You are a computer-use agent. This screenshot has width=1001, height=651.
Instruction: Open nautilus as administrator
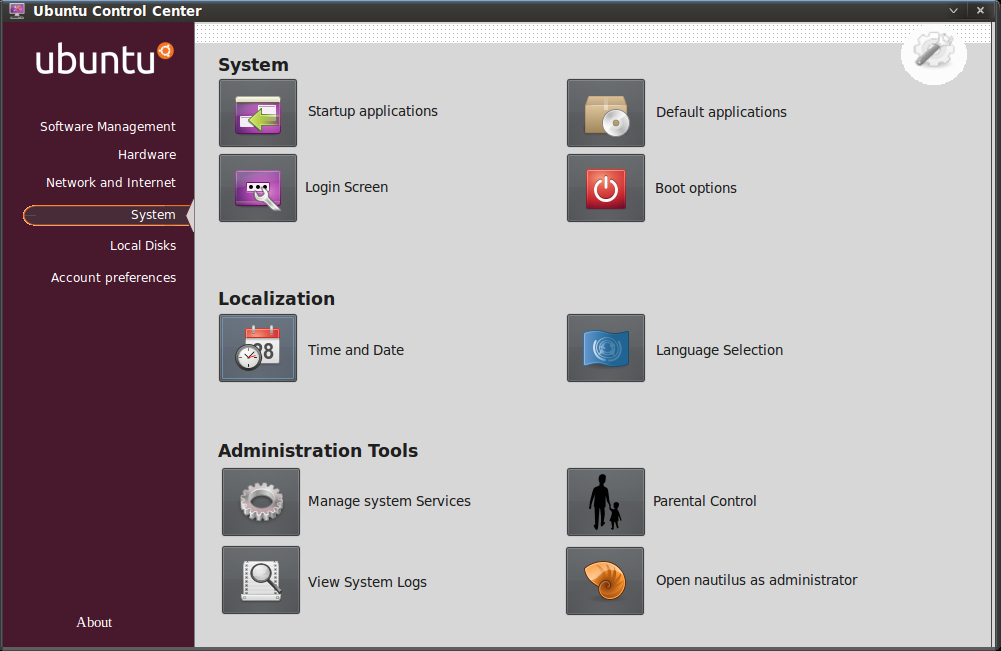pos(605,580)
